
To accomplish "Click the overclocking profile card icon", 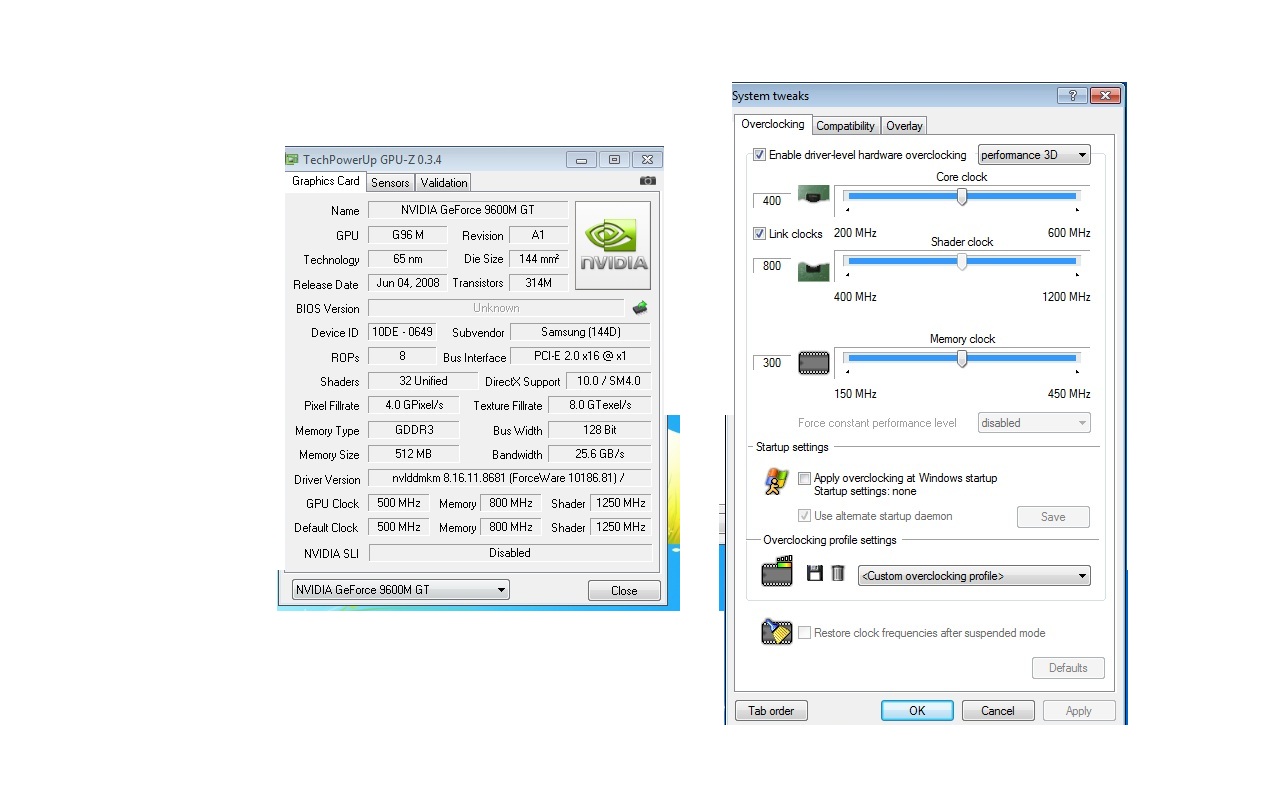I will (777, 572).
